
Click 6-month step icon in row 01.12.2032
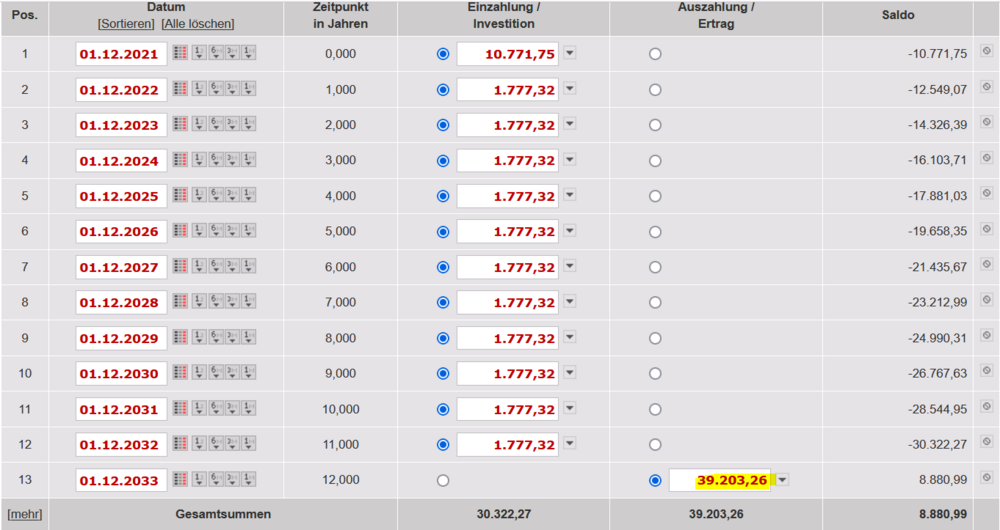[216, 444]
